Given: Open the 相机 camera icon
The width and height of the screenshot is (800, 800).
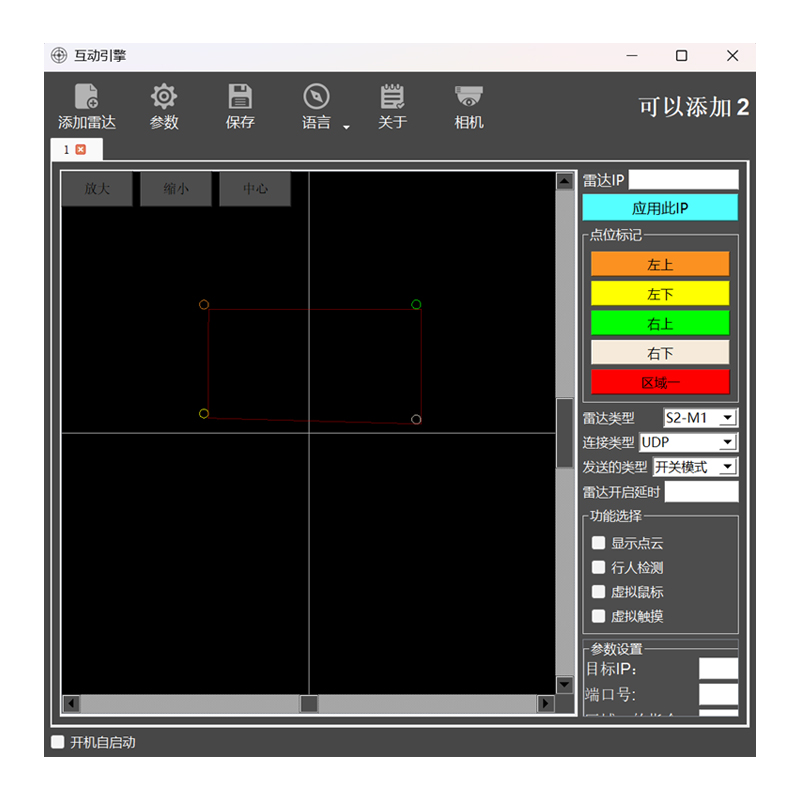Looking at the screenshot, I should pyautogui.click(x=469, y=97).
